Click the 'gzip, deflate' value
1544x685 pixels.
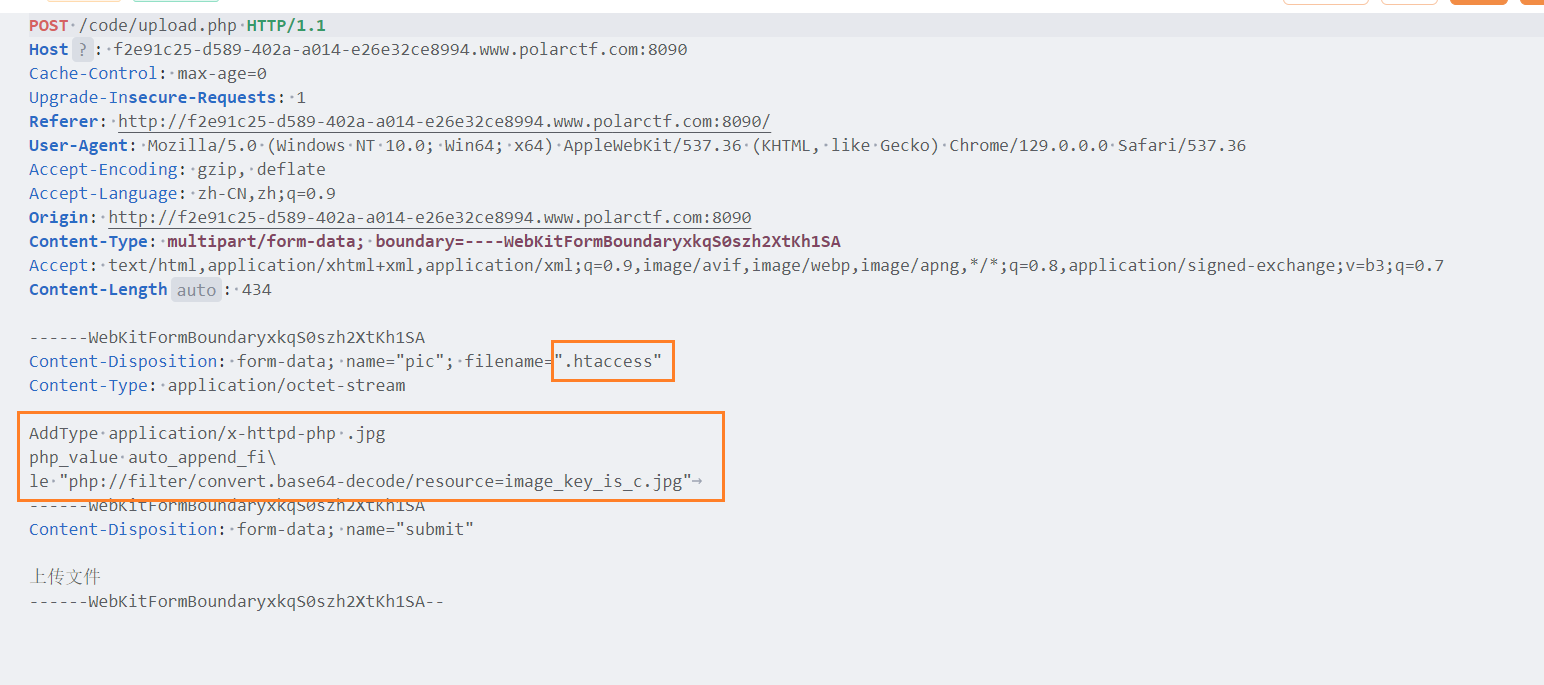(261, 169)
